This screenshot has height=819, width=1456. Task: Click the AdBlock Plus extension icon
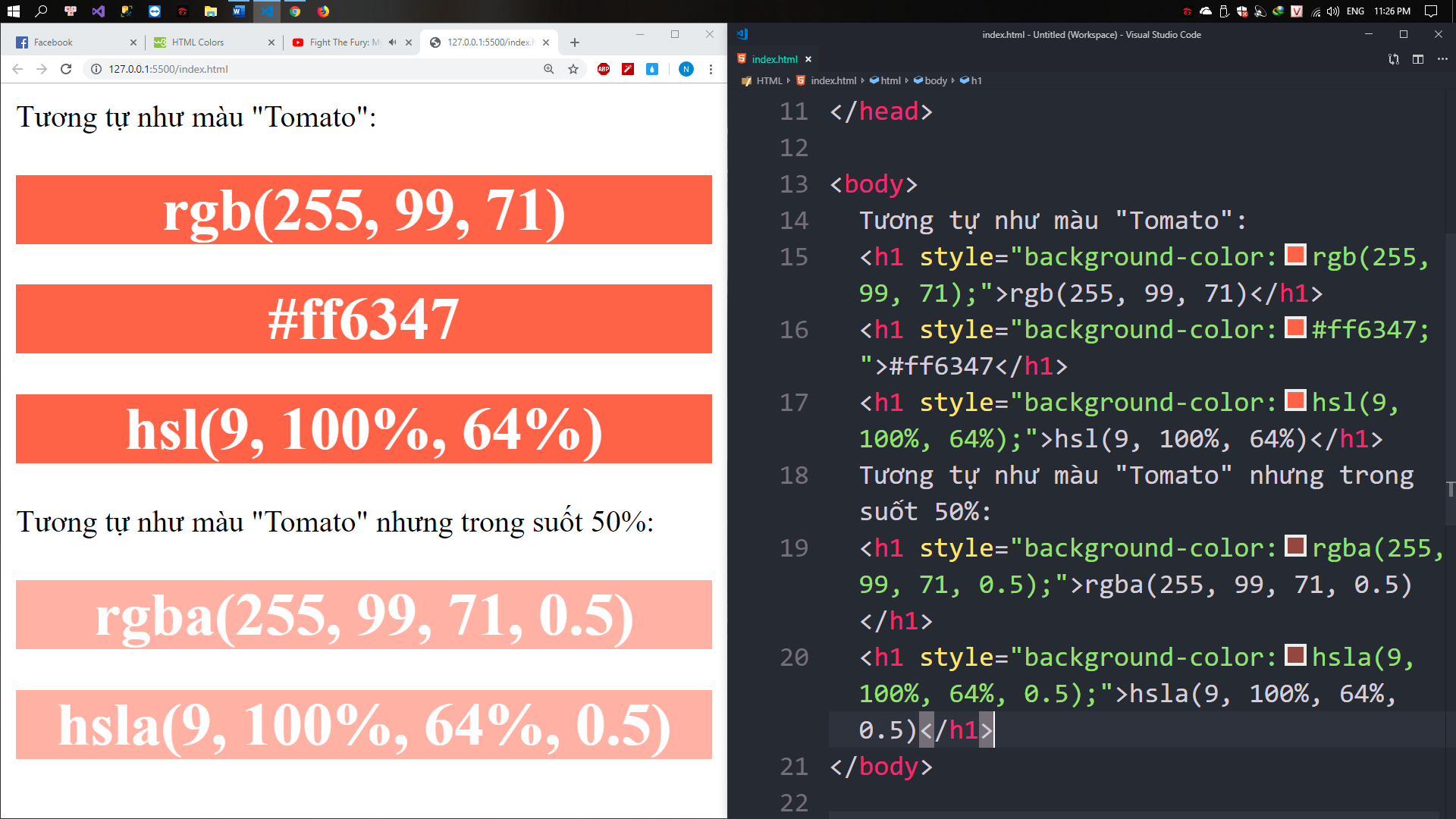click(x=604, y=69)
